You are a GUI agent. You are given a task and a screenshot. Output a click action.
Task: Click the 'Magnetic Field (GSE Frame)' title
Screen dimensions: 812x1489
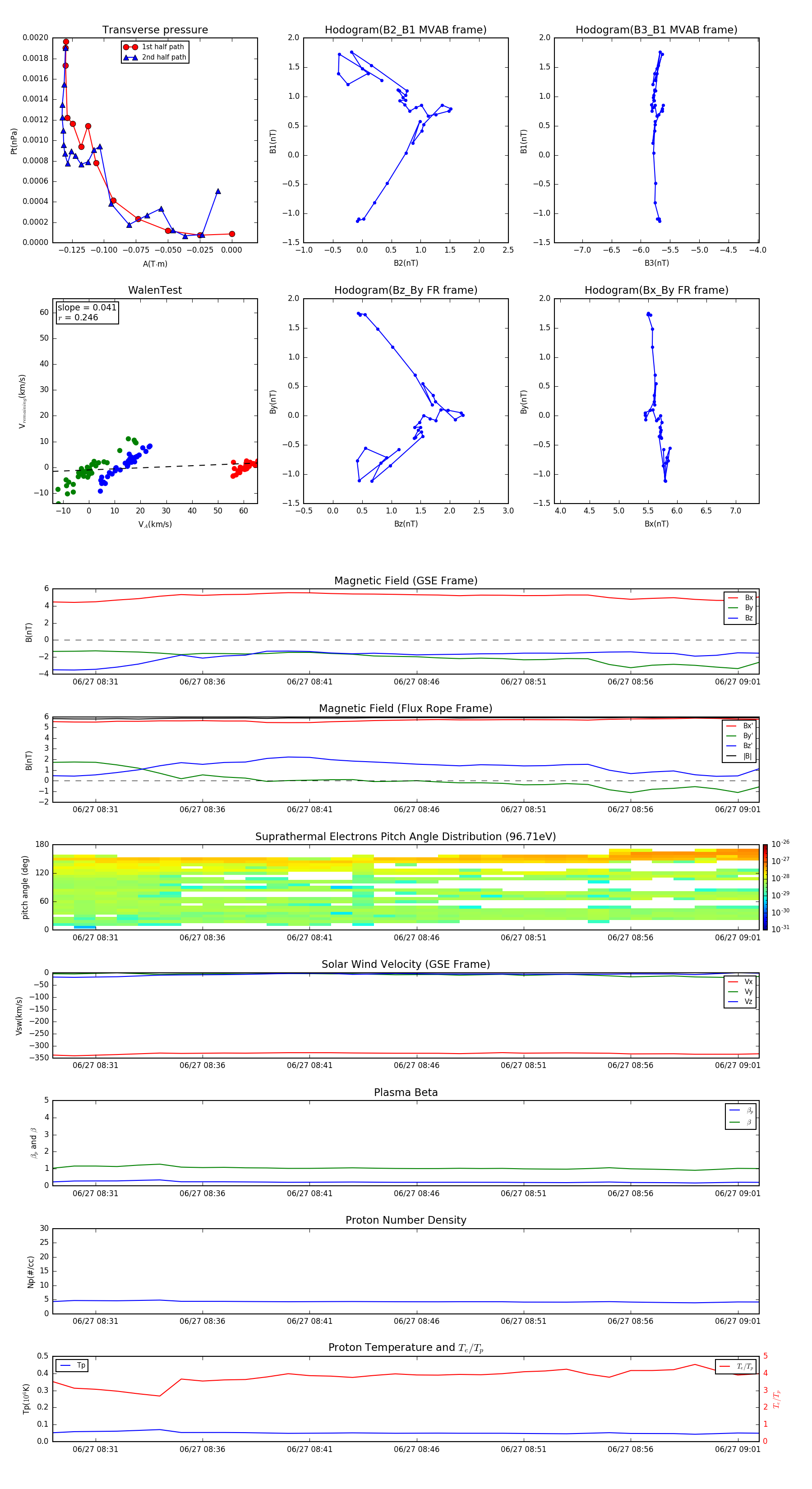[406, 581]
